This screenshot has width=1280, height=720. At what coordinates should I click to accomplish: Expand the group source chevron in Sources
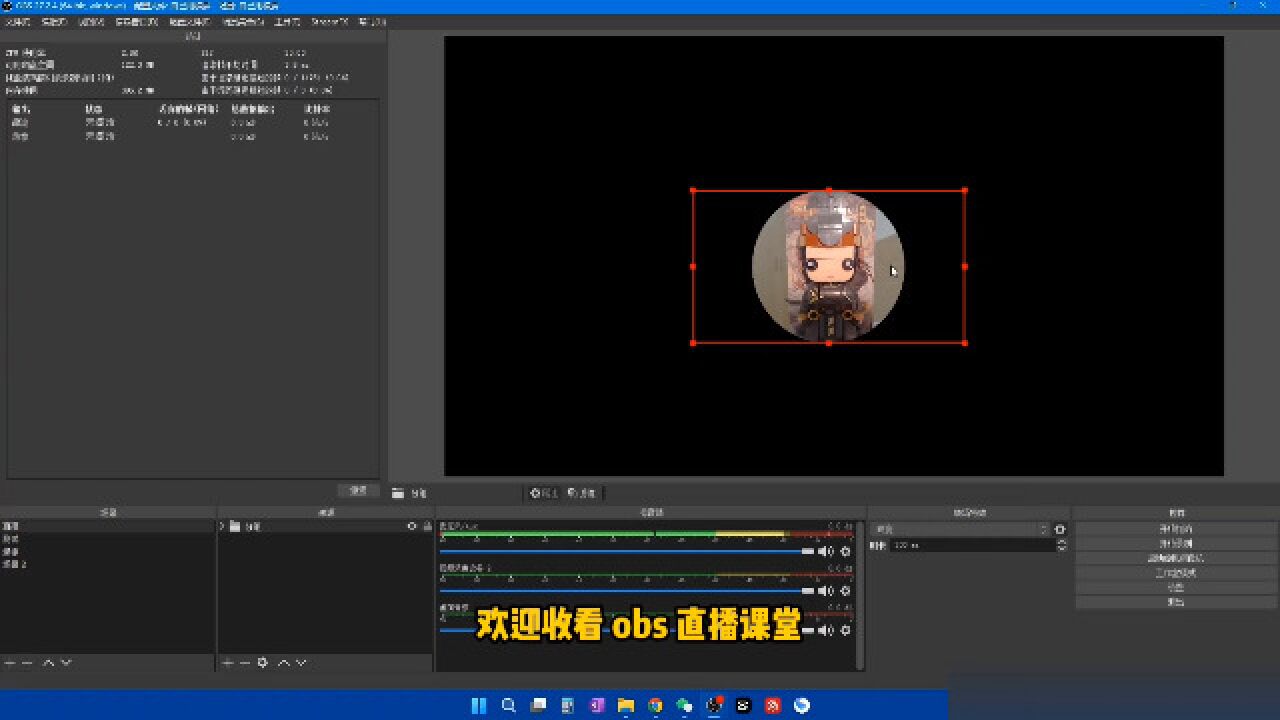point(222,526)
